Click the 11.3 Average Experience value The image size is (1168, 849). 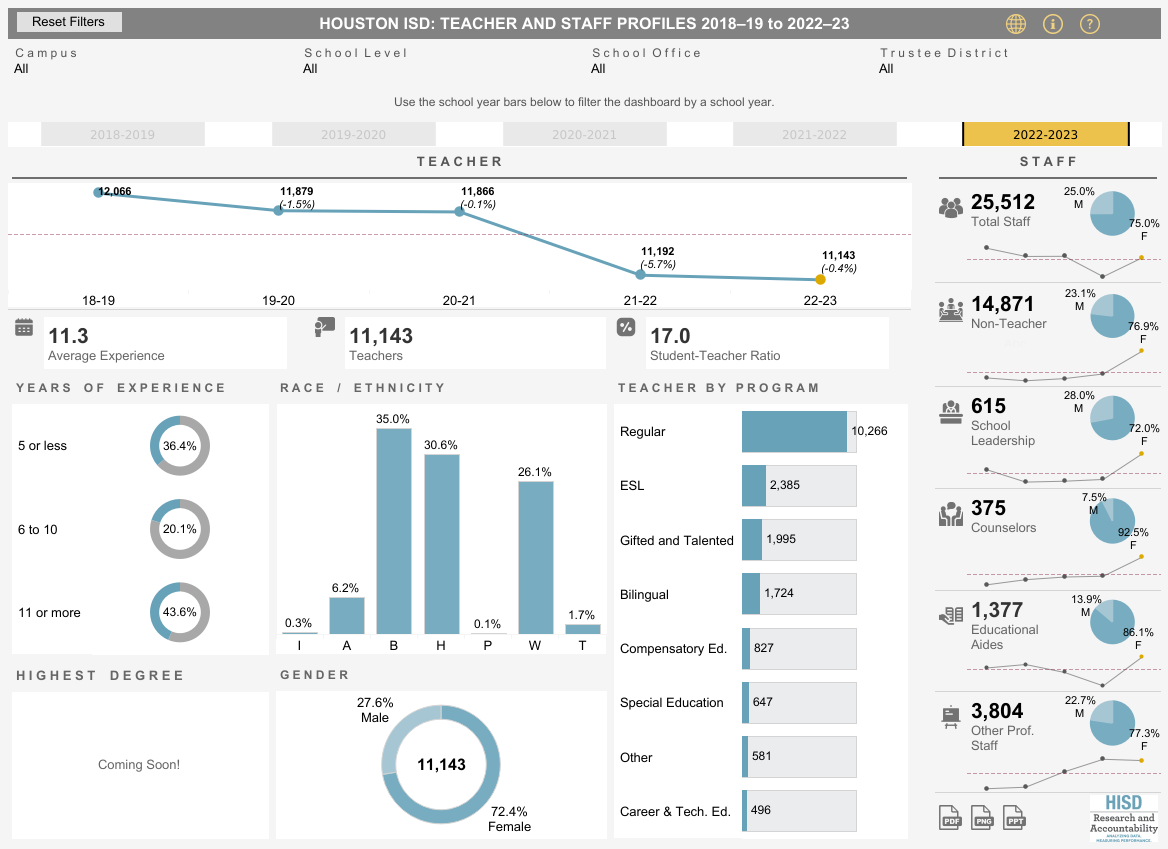coord(69,336)
